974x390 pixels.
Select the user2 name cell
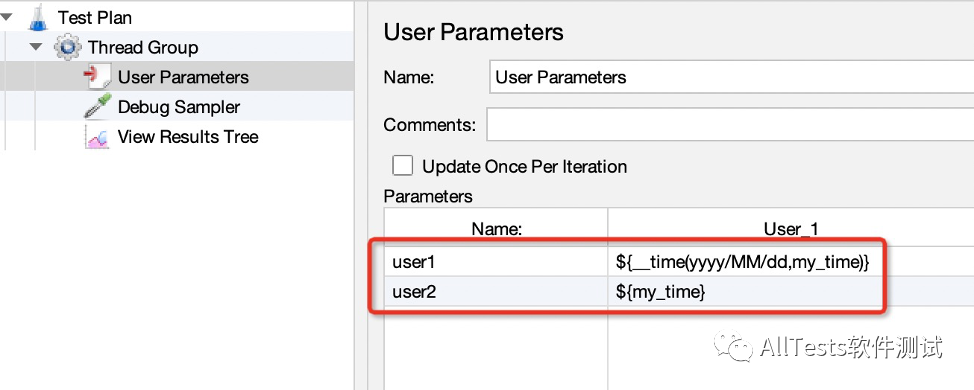point(496,292)
